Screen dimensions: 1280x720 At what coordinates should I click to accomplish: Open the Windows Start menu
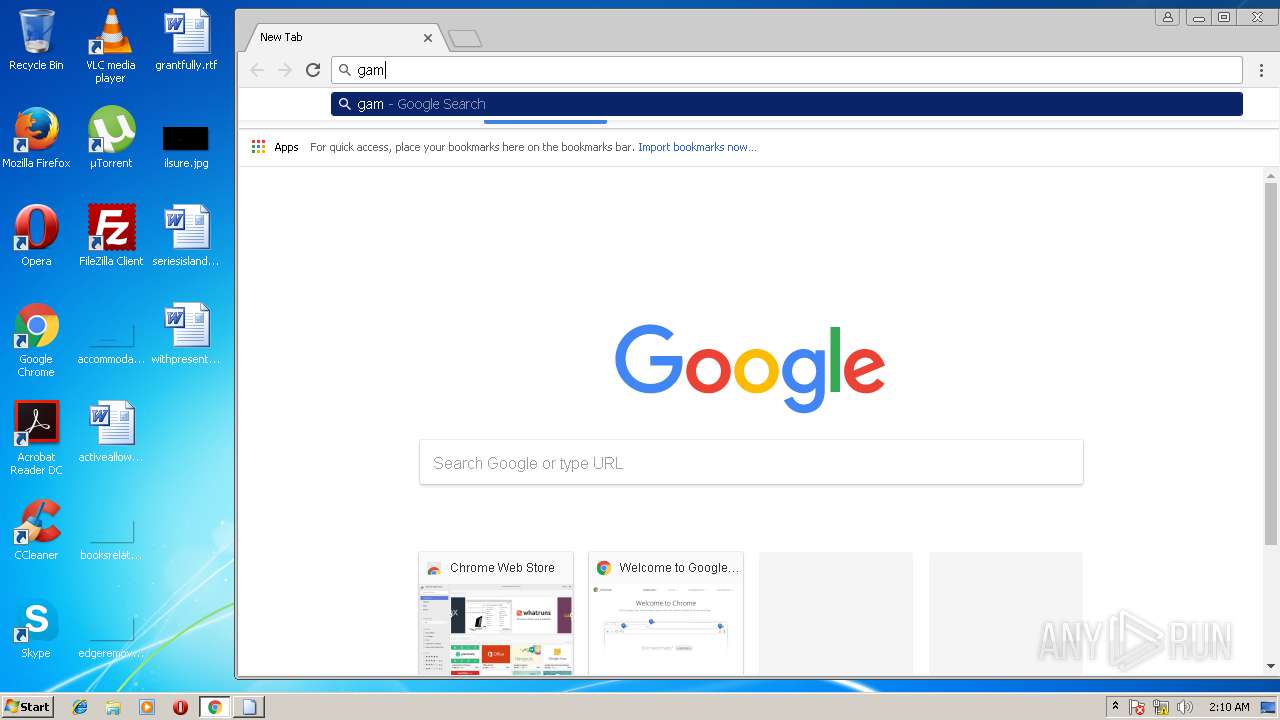(27, 707)
